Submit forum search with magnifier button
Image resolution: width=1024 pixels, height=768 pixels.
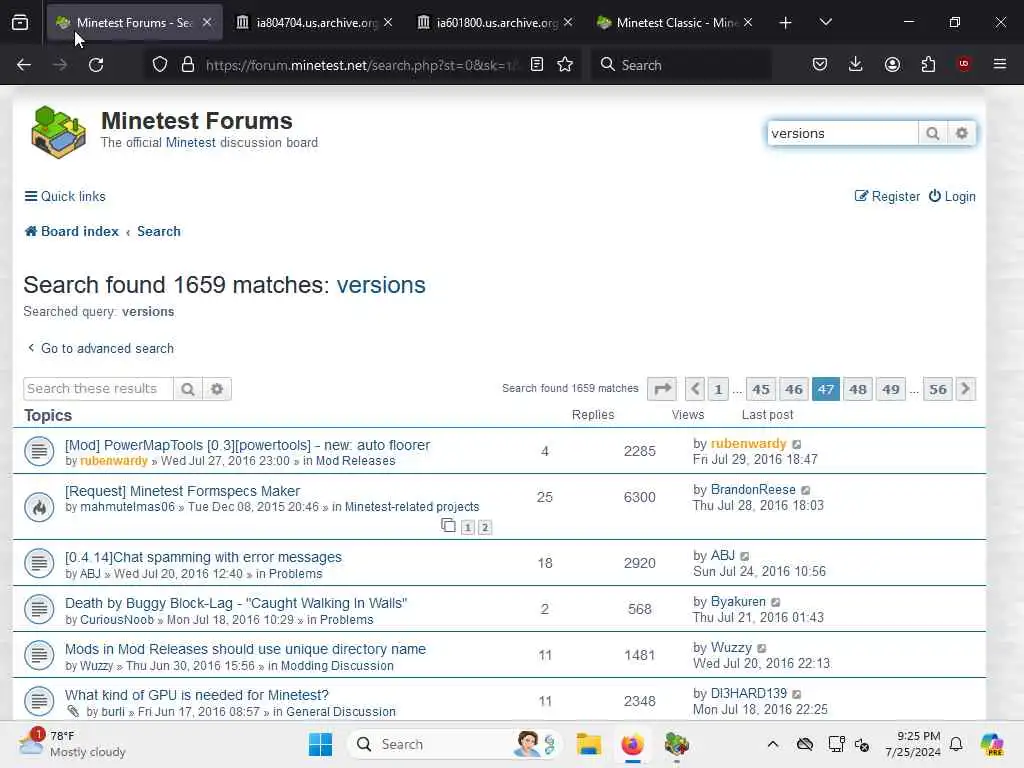click(933, 133)
